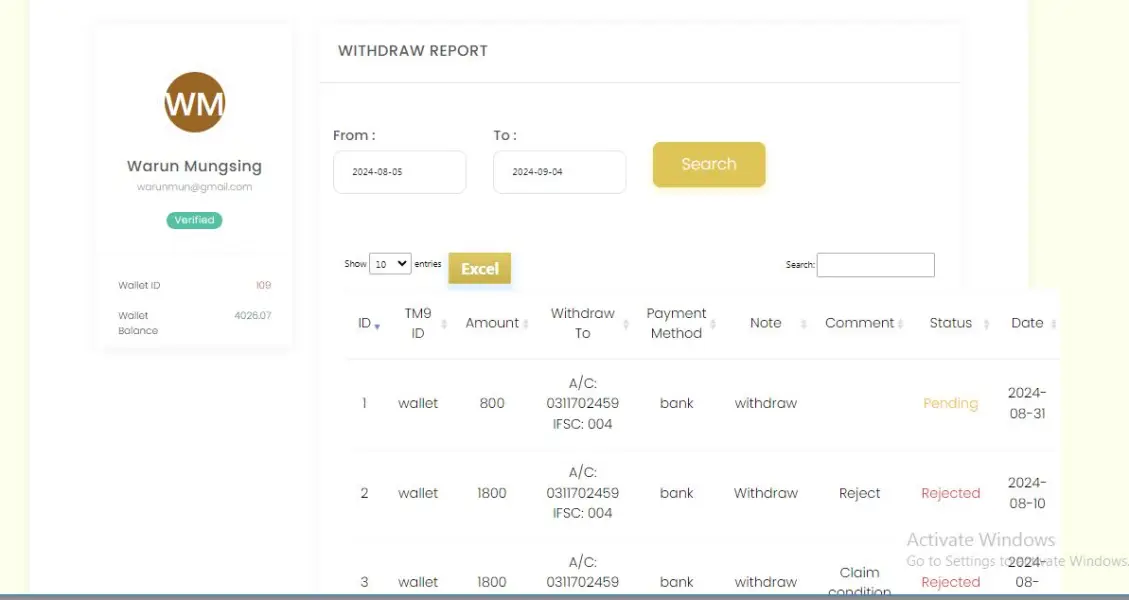This screenshot has width=1129, height=600.
Task: Sort by TM9 ID column
Action: (444, 324)
